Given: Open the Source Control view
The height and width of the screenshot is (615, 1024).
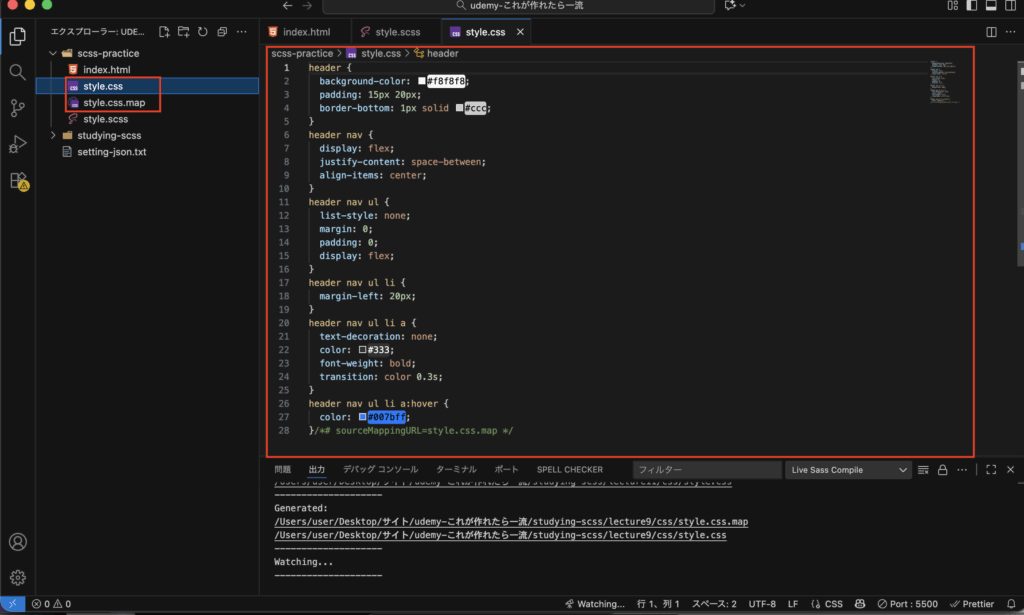Looking at the screenshot, I should click(17, 108).
